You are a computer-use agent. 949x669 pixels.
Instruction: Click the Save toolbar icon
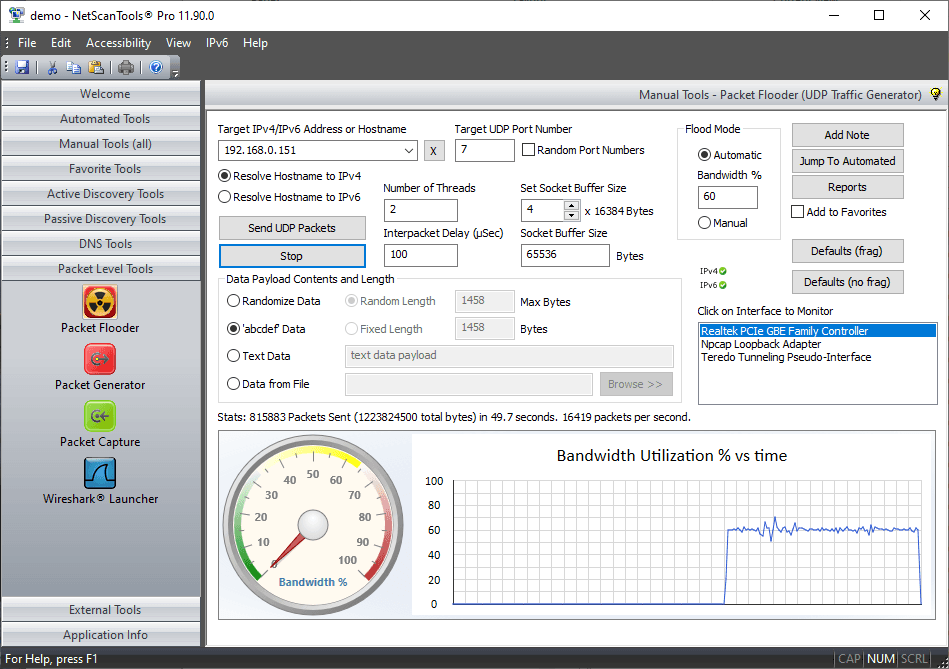(22, 67)
